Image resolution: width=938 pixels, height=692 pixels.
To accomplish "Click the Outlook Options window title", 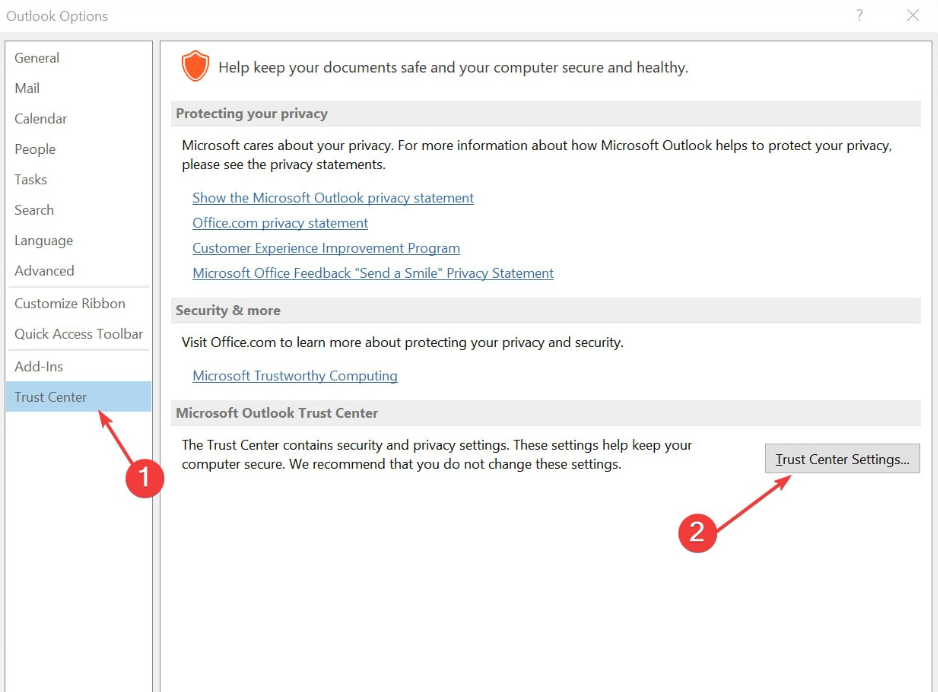I will [57, 16].
